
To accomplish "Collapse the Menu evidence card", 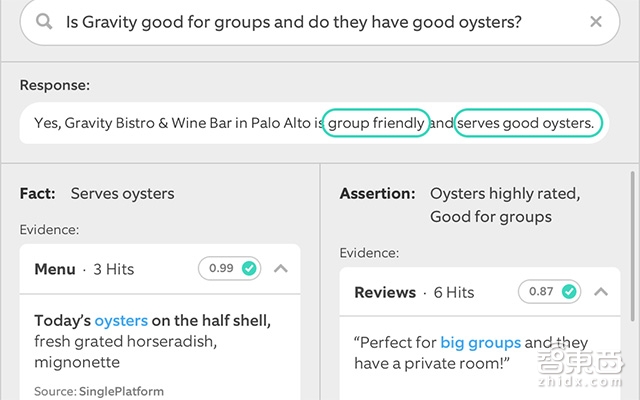I will click(x=280, y=268).
